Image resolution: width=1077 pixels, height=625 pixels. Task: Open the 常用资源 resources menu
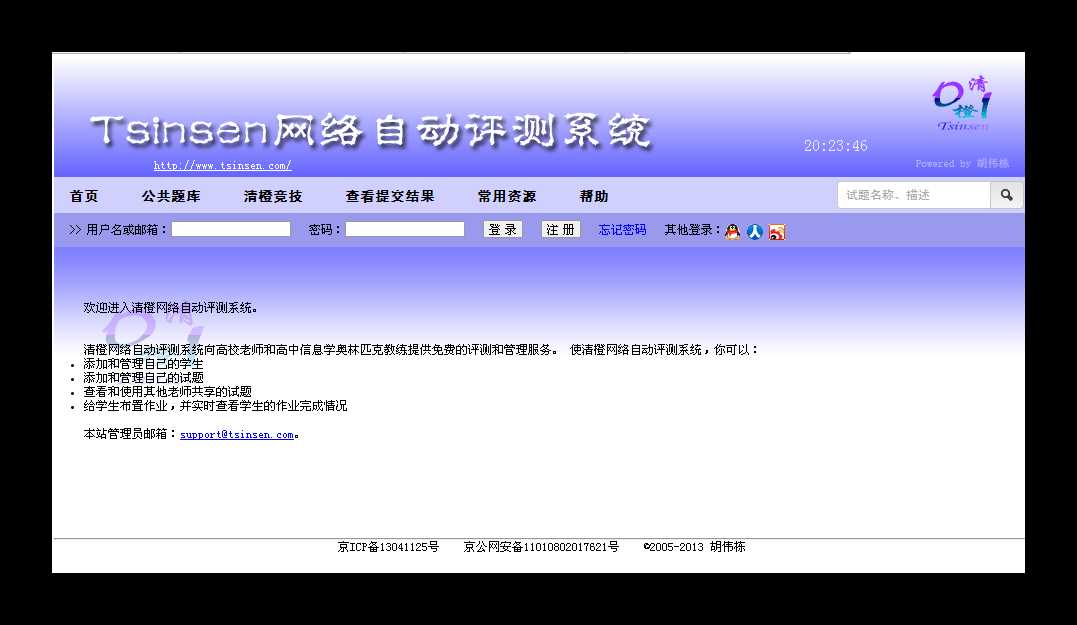[506, 196]
